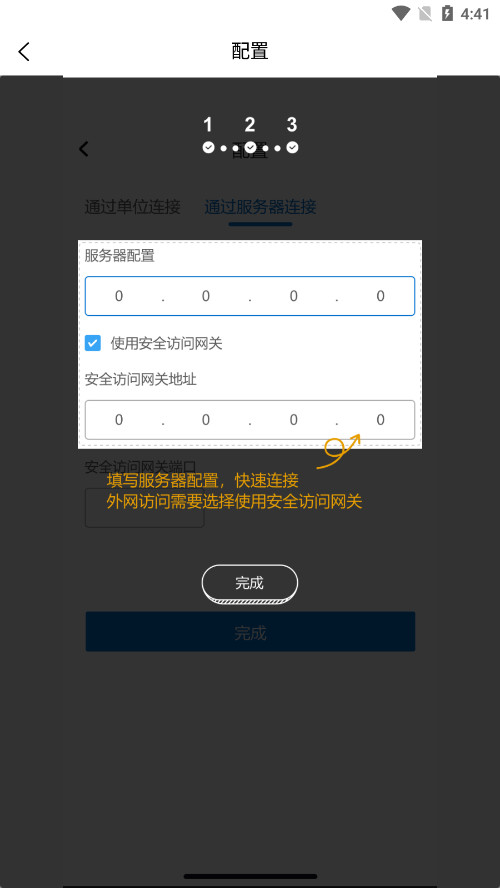This screenshot has height=888, width=500.
Task: Tap the outlined 完成 button in the guide overlay
Action: tap(250, 583)
